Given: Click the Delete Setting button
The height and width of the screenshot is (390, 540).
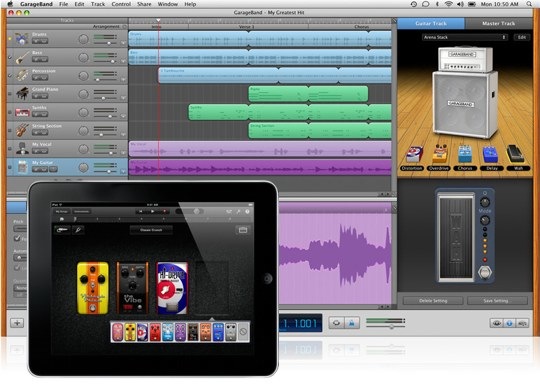Looking at the screenshot, I should [x=433, y=301].
